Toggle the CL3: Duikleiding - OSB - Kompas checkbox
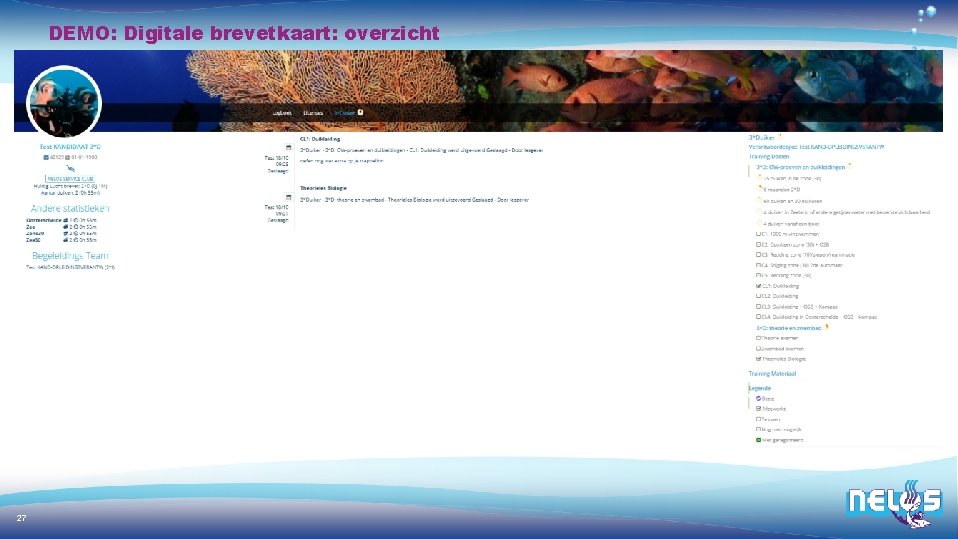Image resolution: width=958 pixels, height=539 pixels. pos(759,307)
